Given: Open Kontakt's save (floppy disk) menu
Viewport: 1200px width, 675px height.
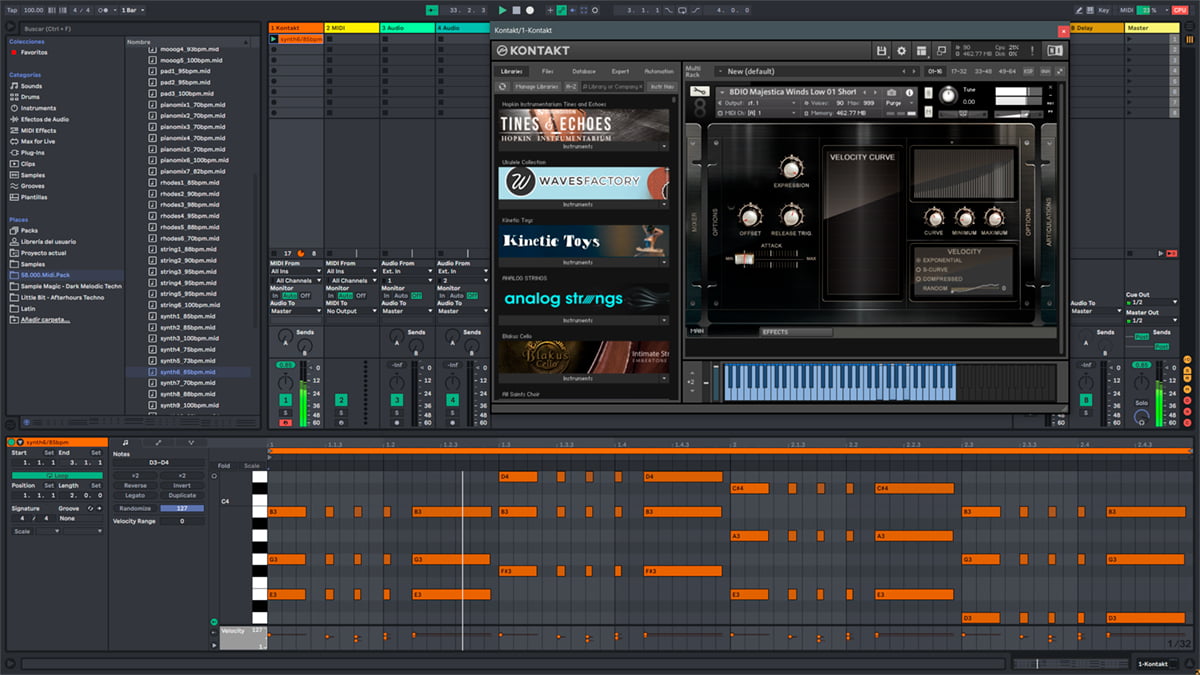Looking at the screenshot, I should (881, 50).
